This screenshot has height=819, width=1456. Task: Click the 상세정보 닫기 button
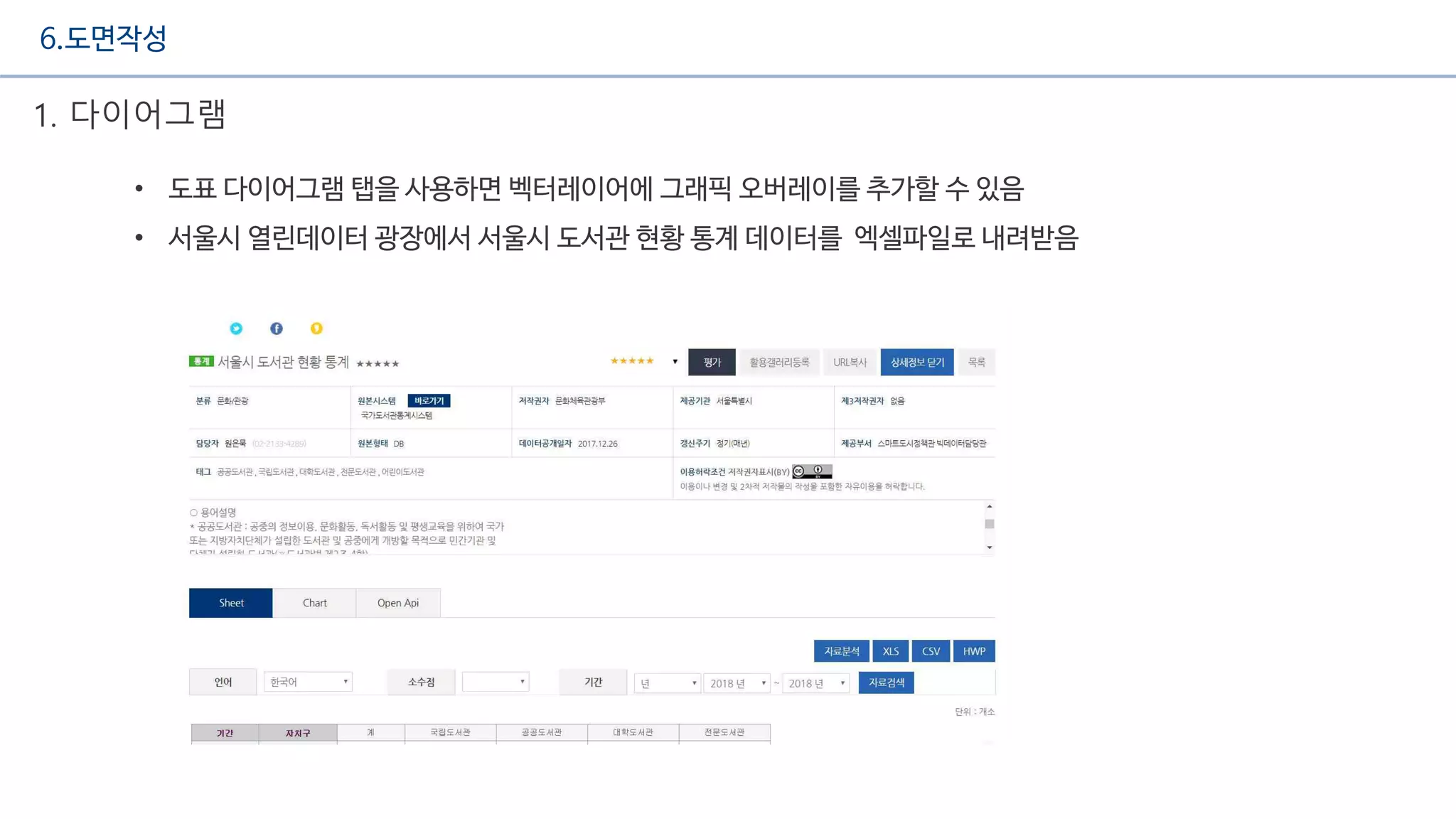[x=916, y=363]
